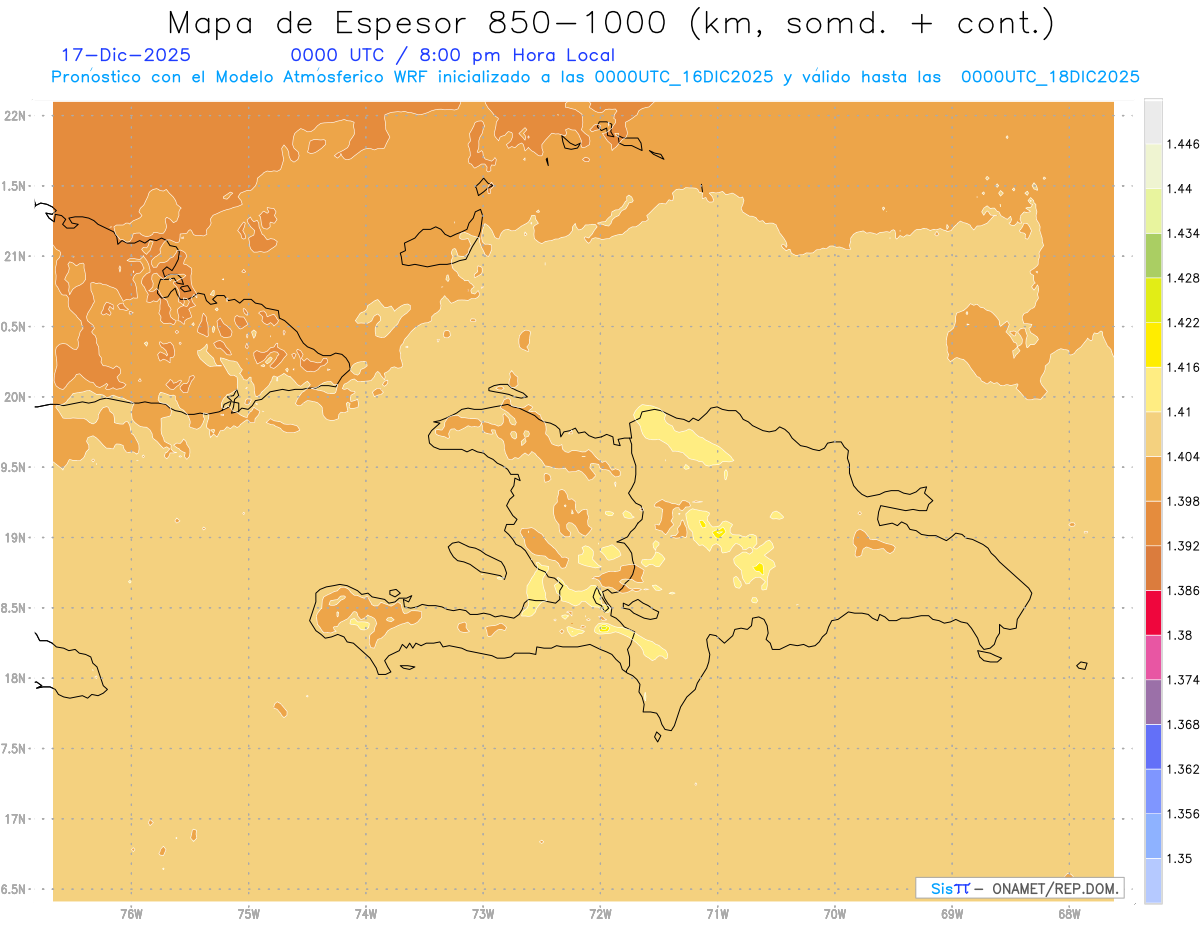Click the legend value "1.41"

pyautogui.click(x=1180, y=412)
